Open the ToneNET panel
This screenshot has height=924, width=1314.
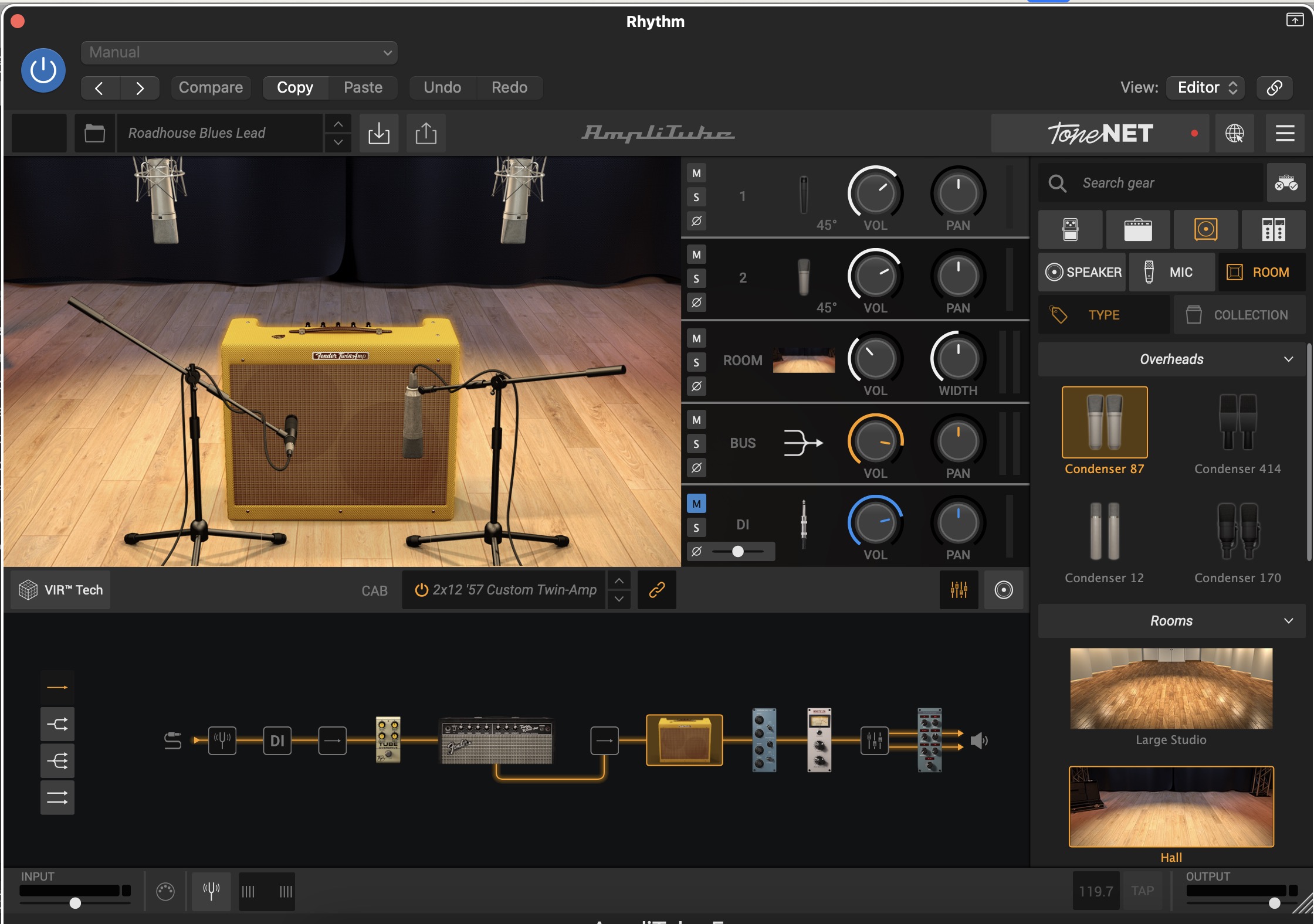pyautogui.click(x=1100, y=134)
